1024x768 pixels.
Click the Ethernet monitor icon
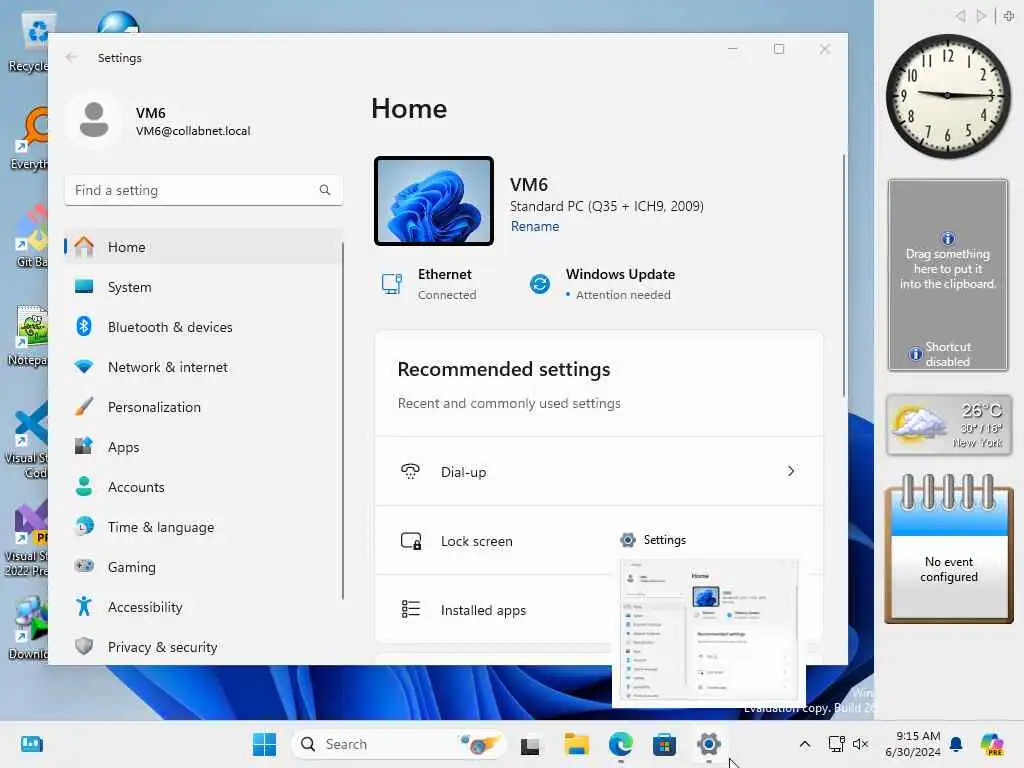392,283
